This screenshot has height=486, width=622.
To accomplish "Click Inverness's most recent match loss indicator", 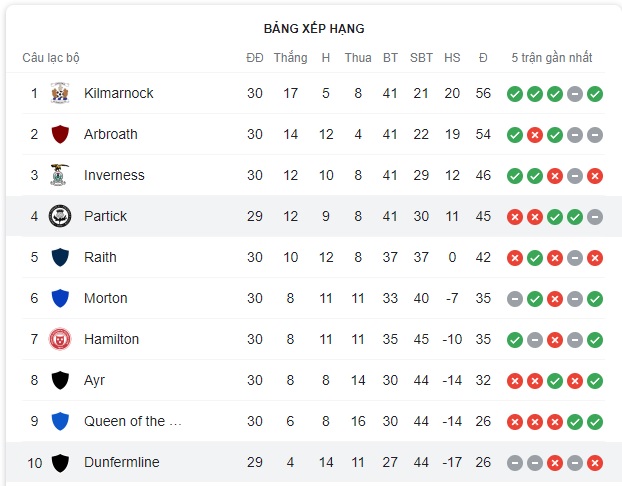I will click(595, 176).
